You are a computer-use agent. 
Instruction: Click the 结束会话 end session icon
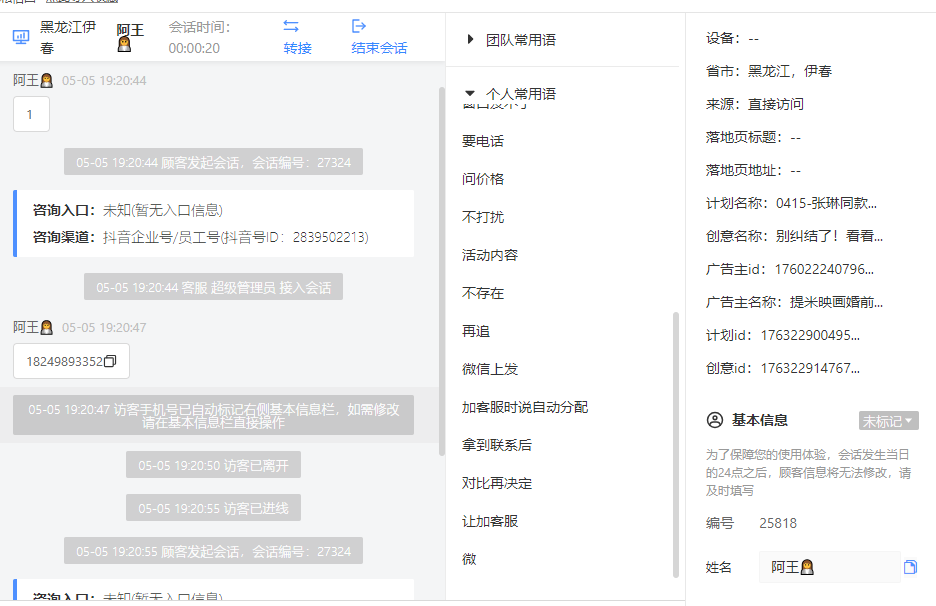(359, 26)
